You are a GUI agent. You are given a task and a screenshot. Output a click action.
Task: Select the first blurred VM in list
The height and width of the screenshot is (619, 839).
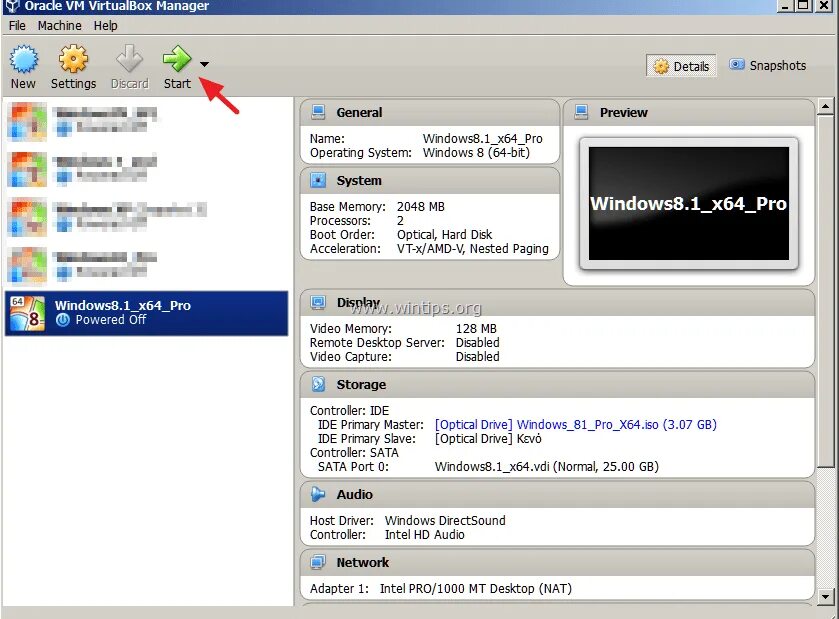coord(147,121)
